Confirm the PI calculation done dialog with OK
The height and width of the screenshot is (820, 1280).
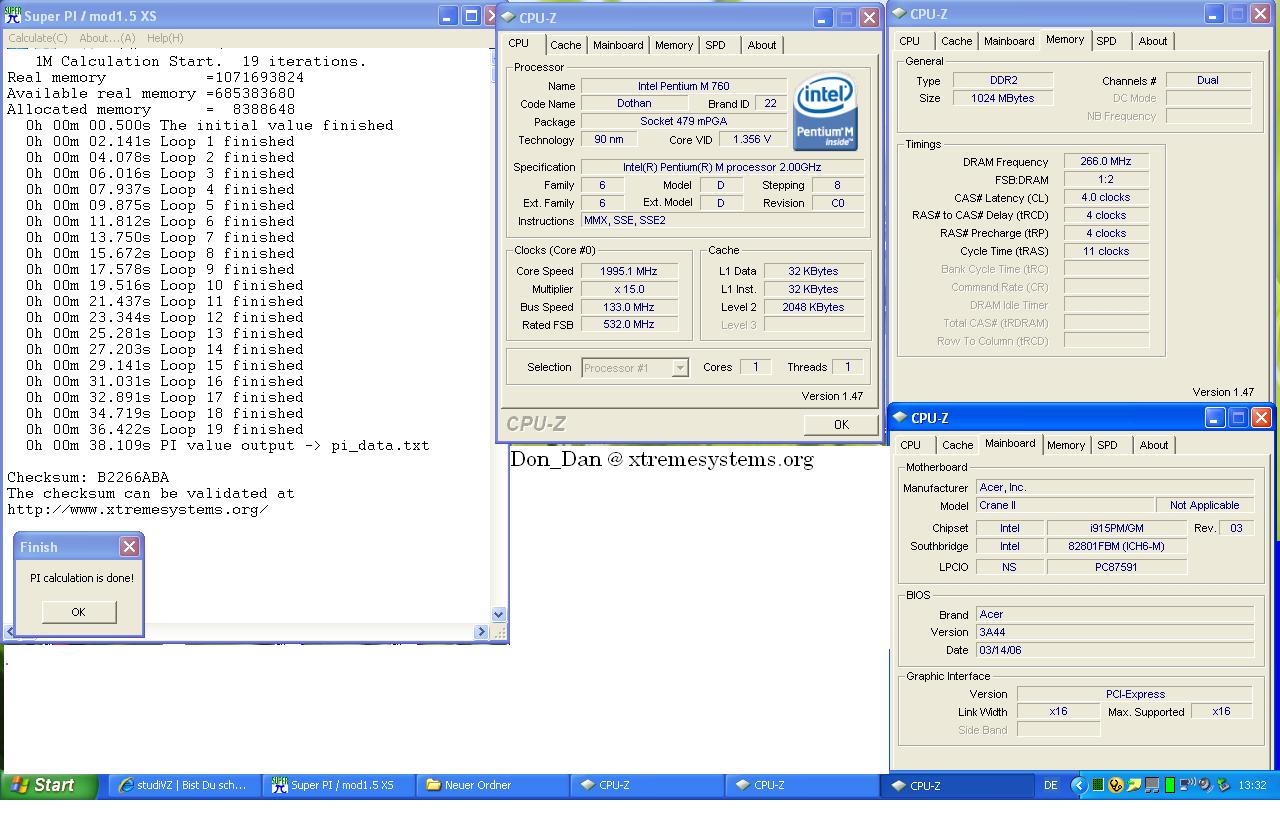point(78,612)
